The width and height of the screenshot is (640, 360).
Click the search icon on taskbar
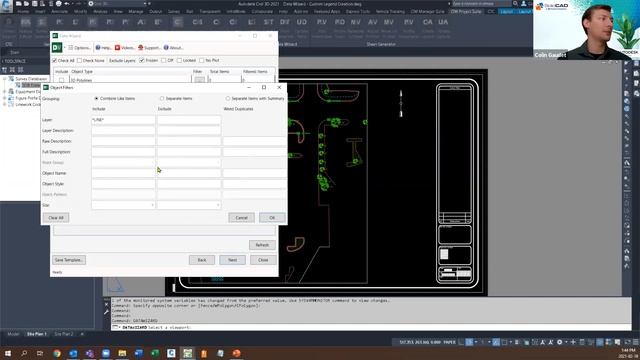(24, 353)
